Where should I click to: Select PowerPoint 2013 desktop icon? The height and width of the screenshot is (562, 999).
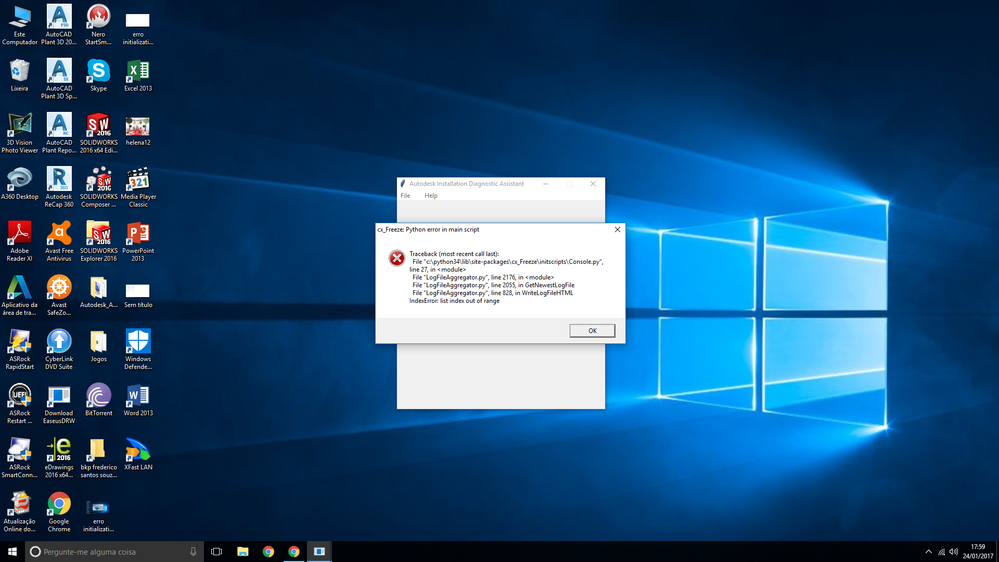click(x=138, y=241)
